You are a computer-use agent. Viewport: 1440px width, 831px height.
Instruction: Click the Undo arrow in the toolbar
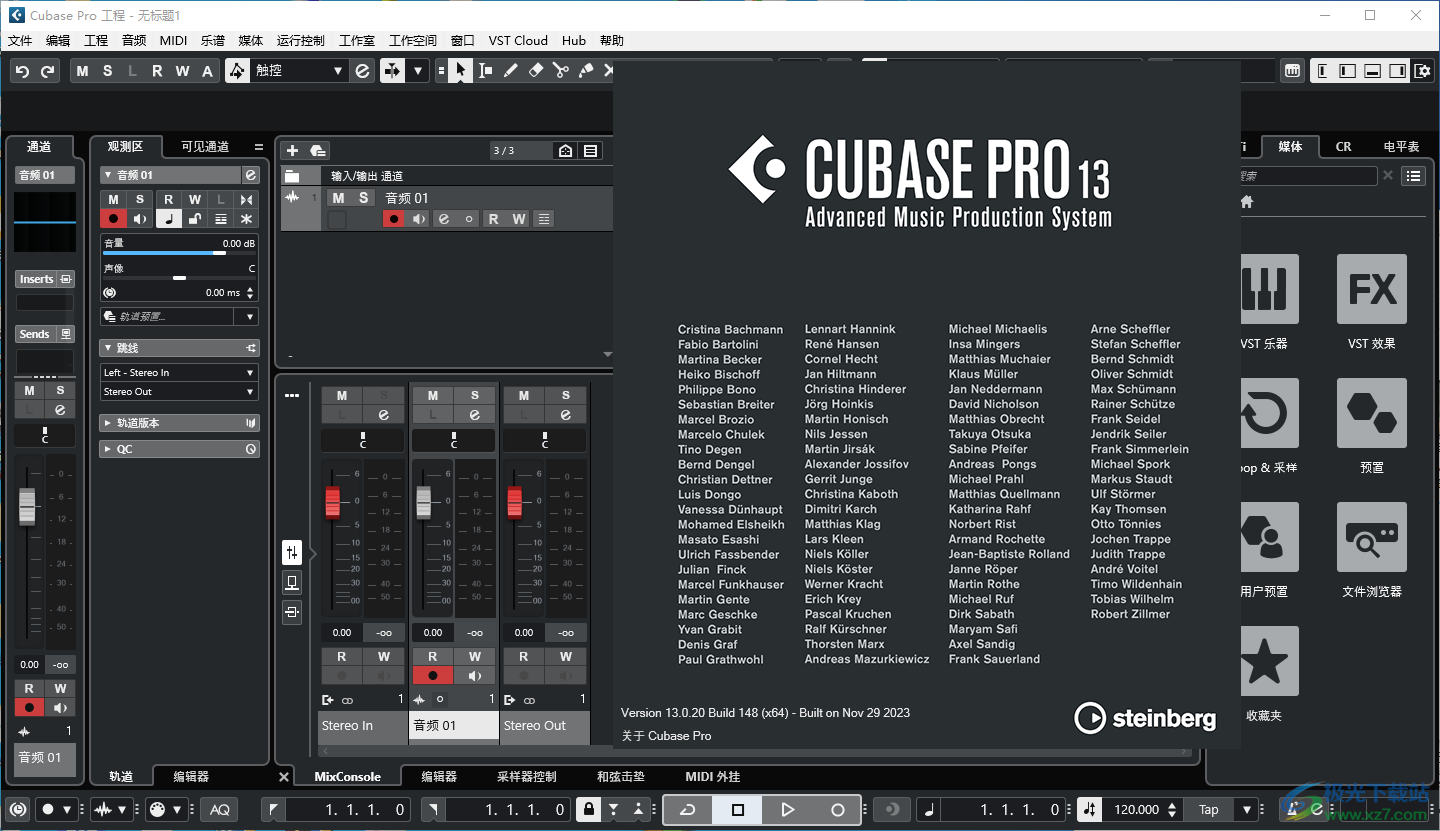23,71
